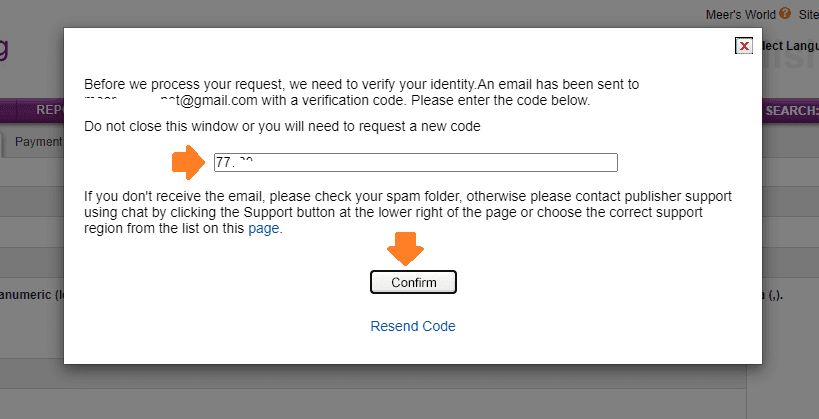The image size is (819, 419).
Task: Click the orange down arrow above Confirm
Action: pos(405,249)
